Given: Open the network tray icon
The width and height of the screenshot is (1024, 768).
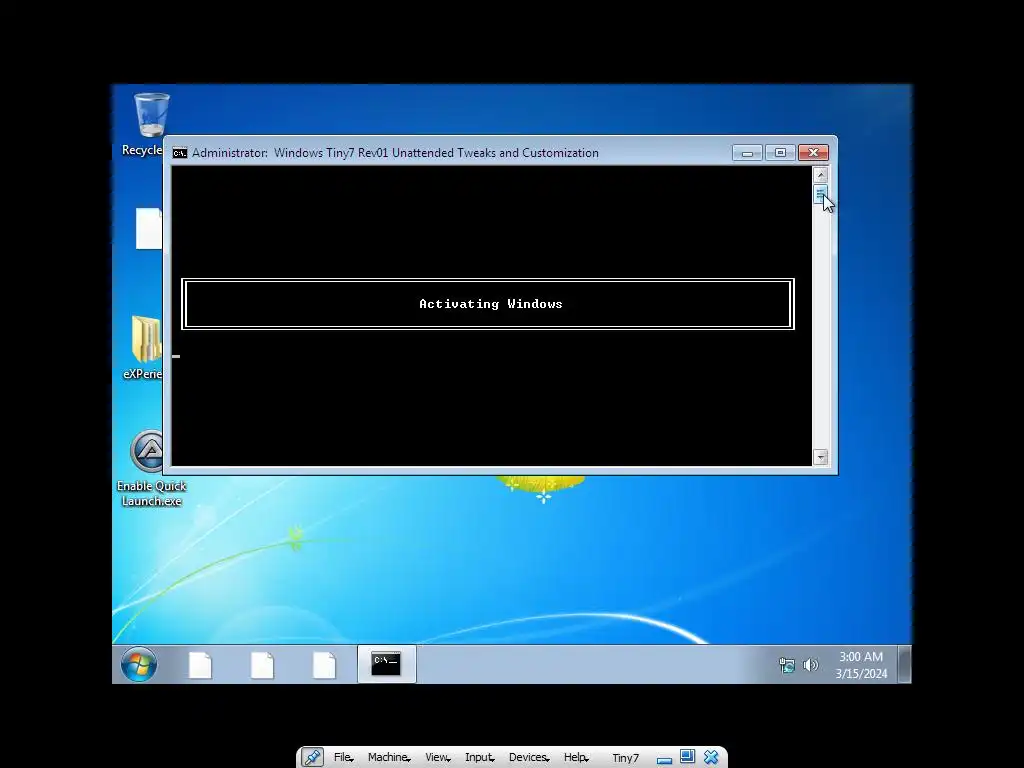Looking at the screenshot, I should click(787, 665).
